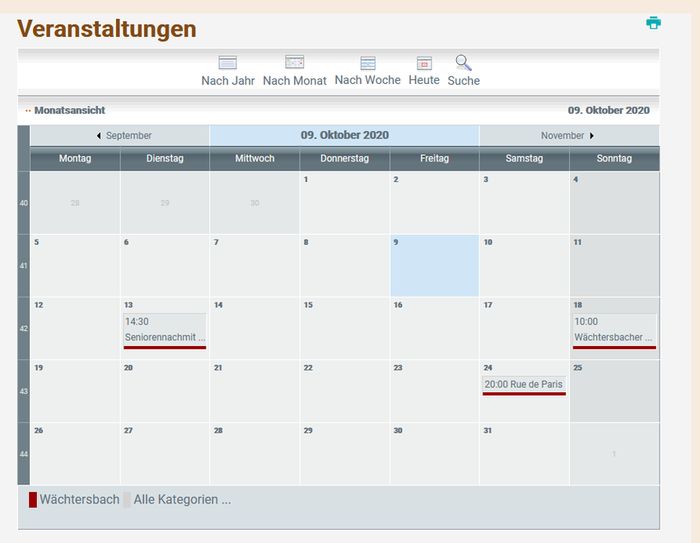Open the Suche magnifier icon

463,63
